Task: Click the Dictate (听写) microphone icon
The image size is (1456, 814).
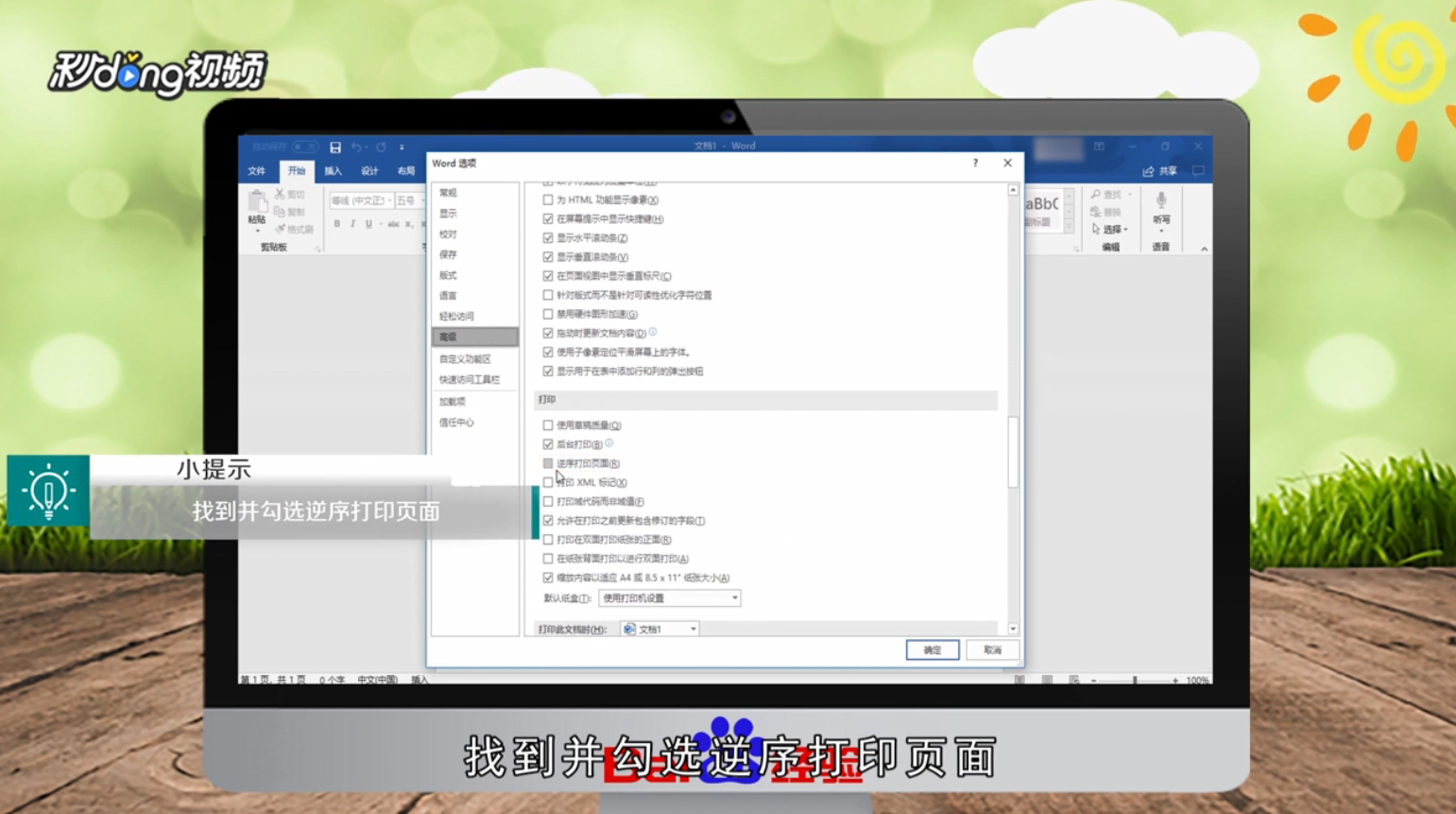Action: pyautogui.click(x=1161, y=200)
